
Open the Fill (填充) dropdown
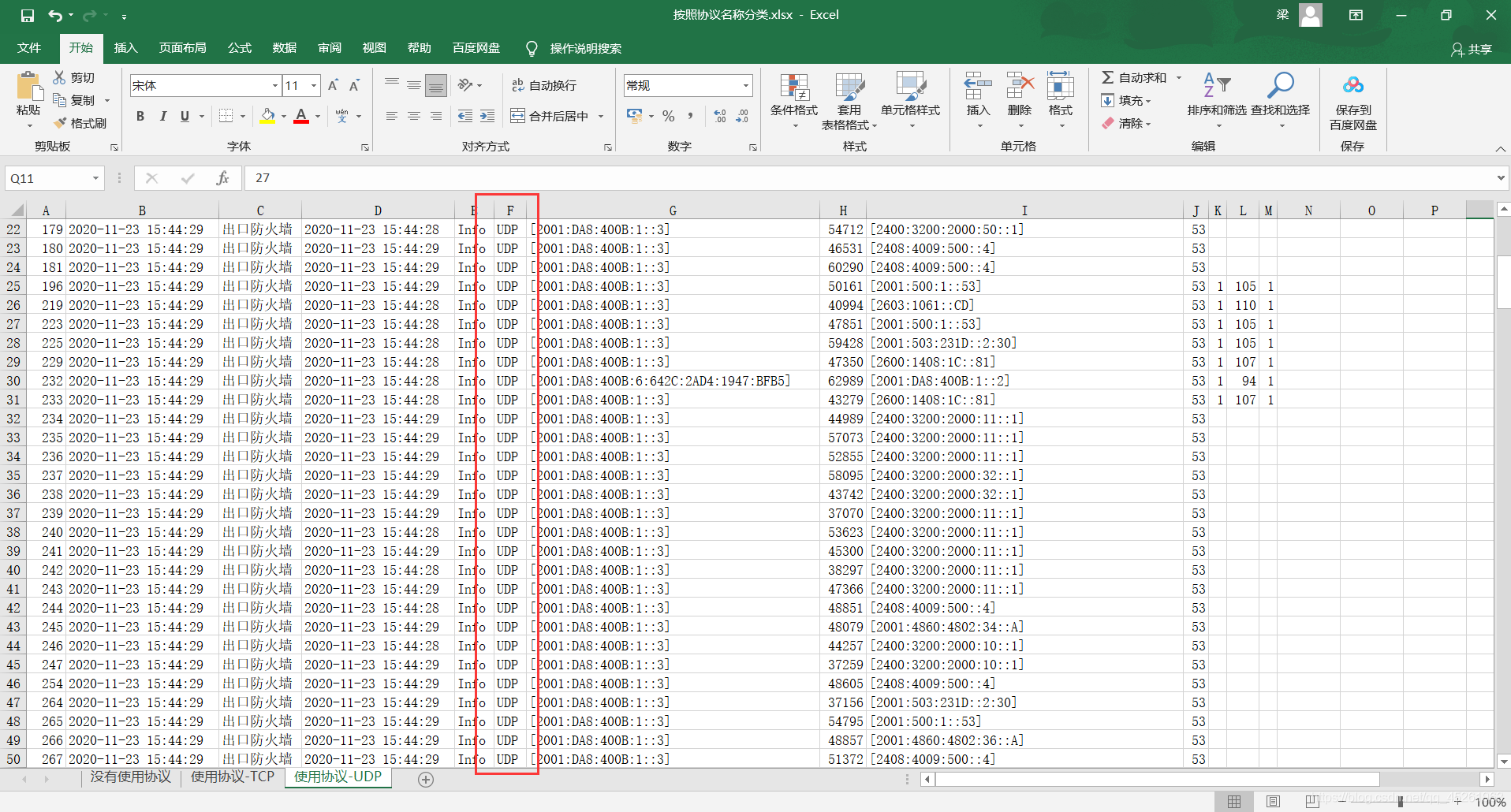tap(1126, 100)
